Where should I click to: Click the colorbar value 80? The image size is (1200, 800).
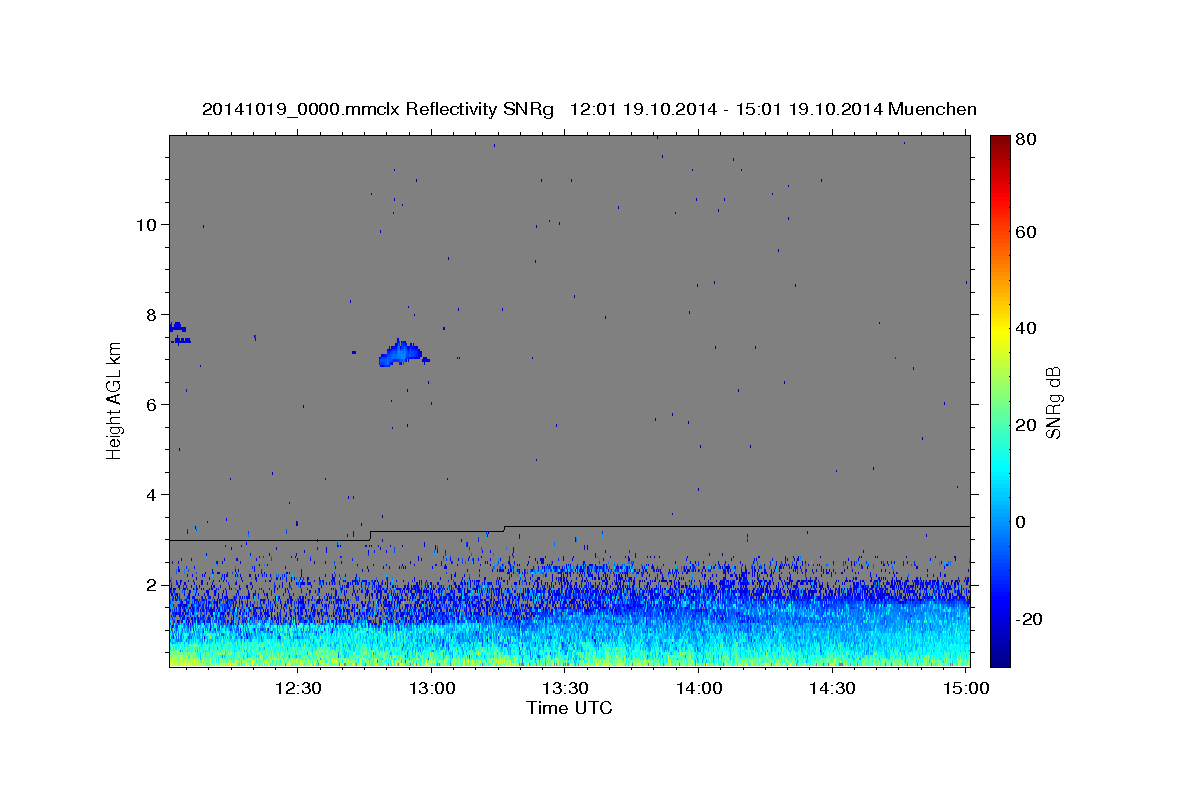tap(1025, 140)
